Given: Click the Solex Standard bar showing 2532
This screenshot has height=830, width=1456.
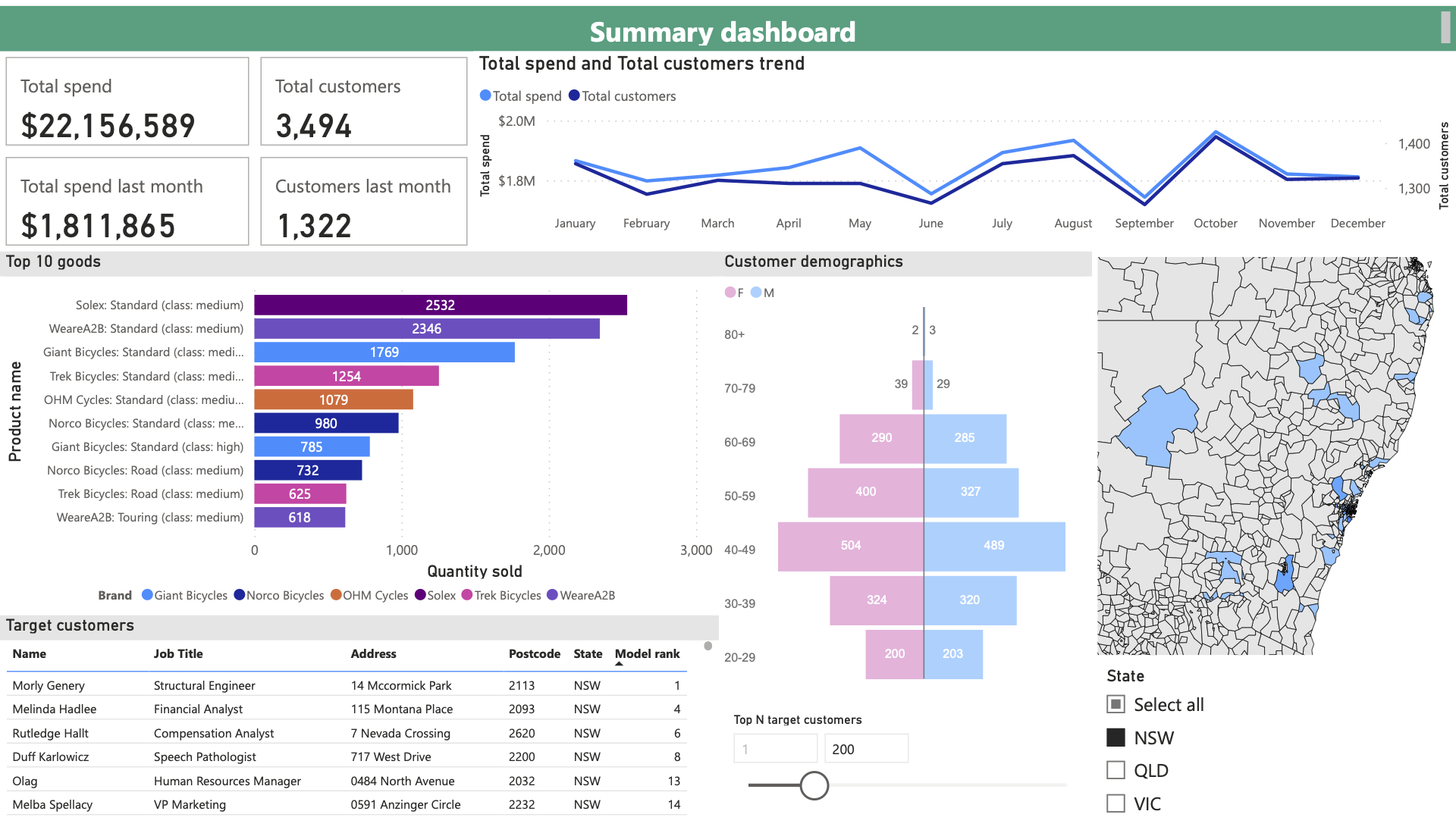Looking at the screenshot, I should point(441,305).
